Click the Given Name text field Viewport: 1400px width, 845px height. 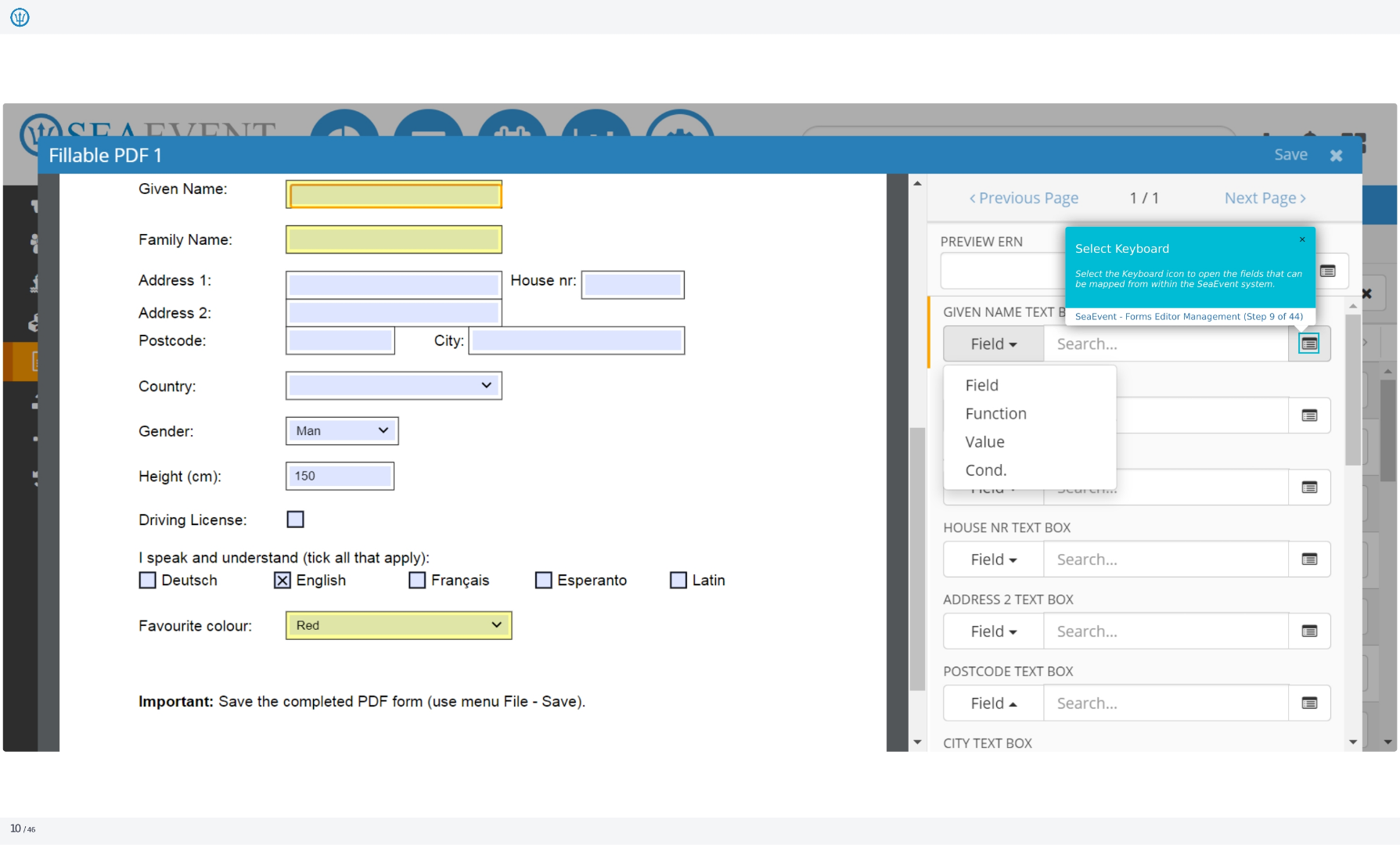pyautogui.click(x=394, y=195)
